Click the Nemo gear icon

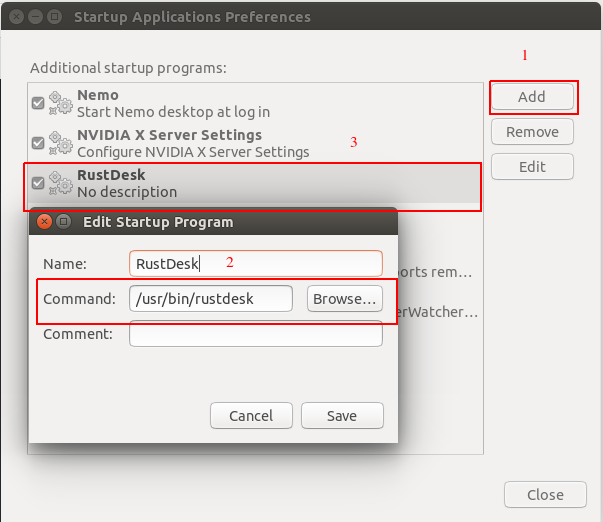tap(61, 103)
